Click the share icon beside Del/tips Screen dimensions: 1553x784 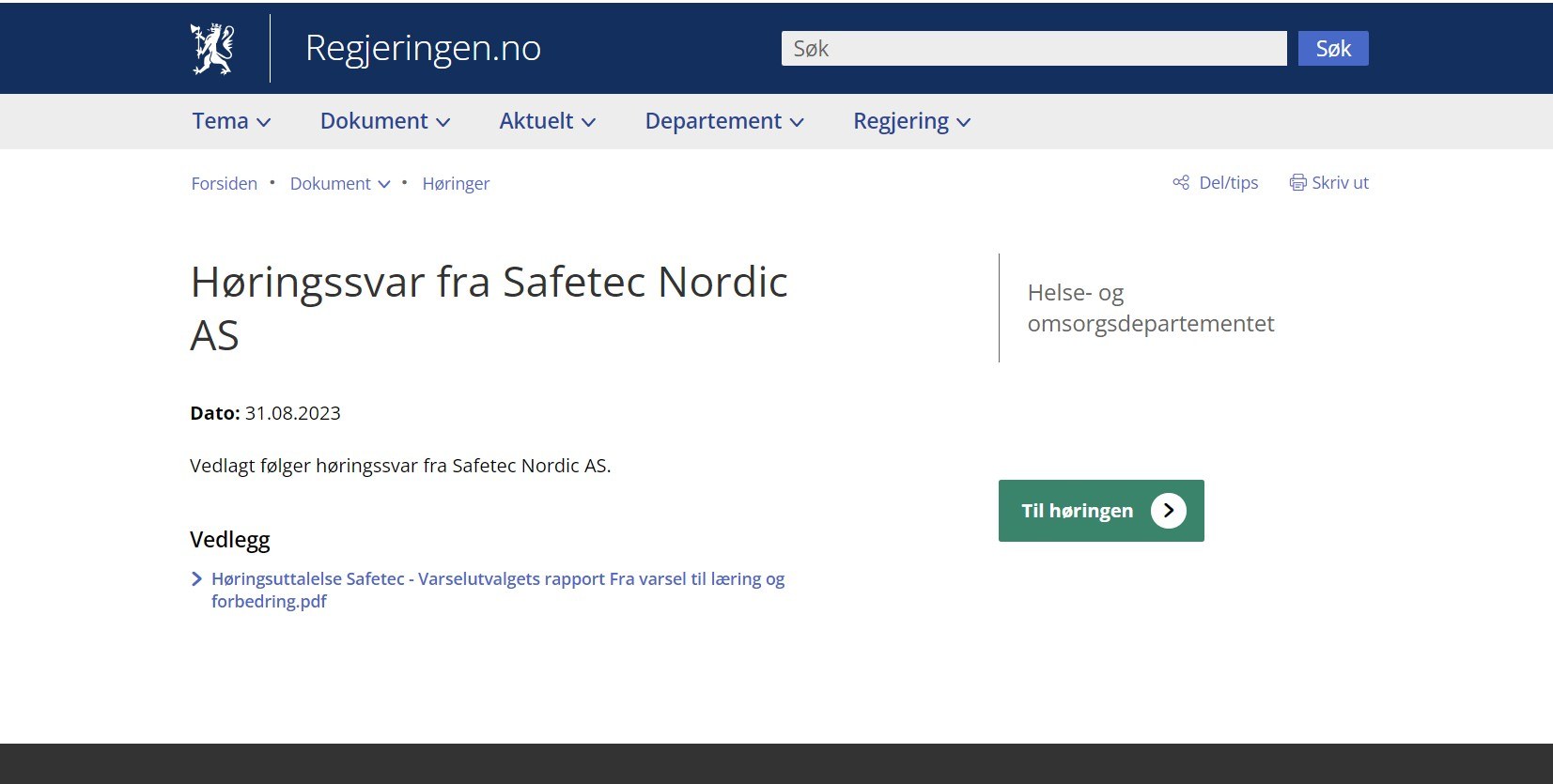coord(1181,182)
